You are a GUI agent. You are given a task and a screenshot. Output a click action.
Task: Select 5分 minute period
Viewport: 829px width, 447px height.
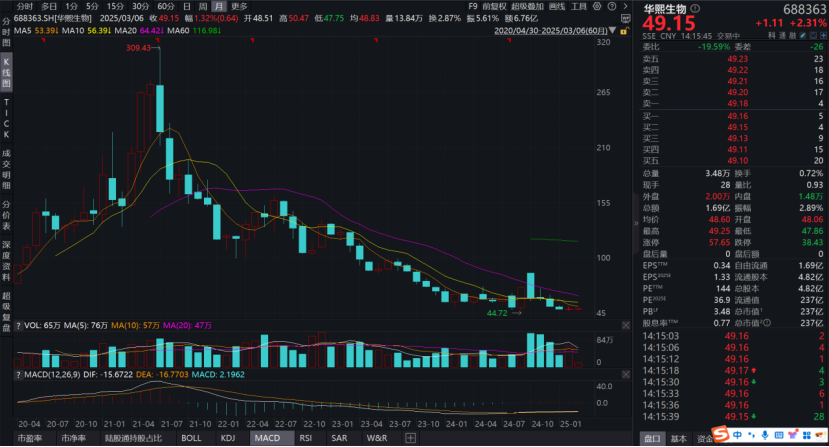92,6
